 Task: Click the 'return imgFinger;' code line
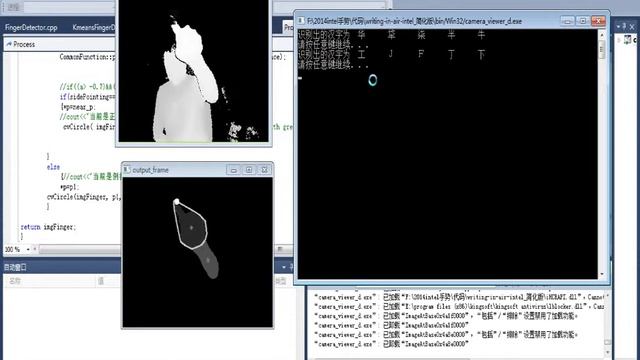[48, 227]
